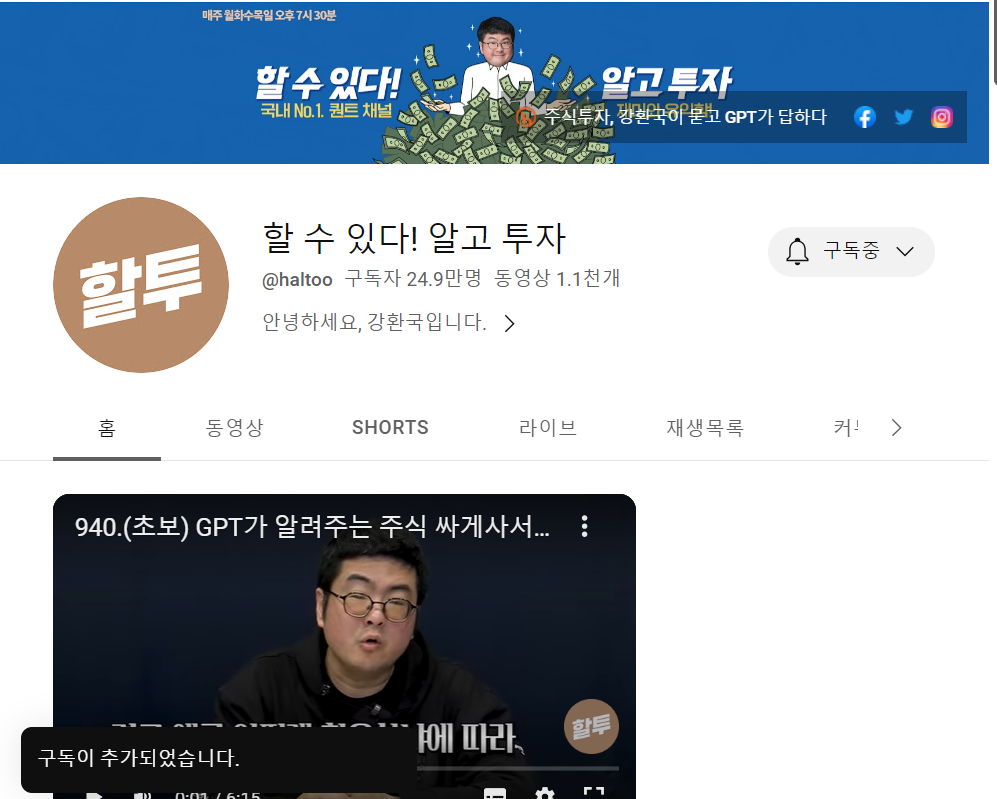Go to the 라이브 tab
The height and width of the screenshot is (799, 997).
click(x=547, y=428)
